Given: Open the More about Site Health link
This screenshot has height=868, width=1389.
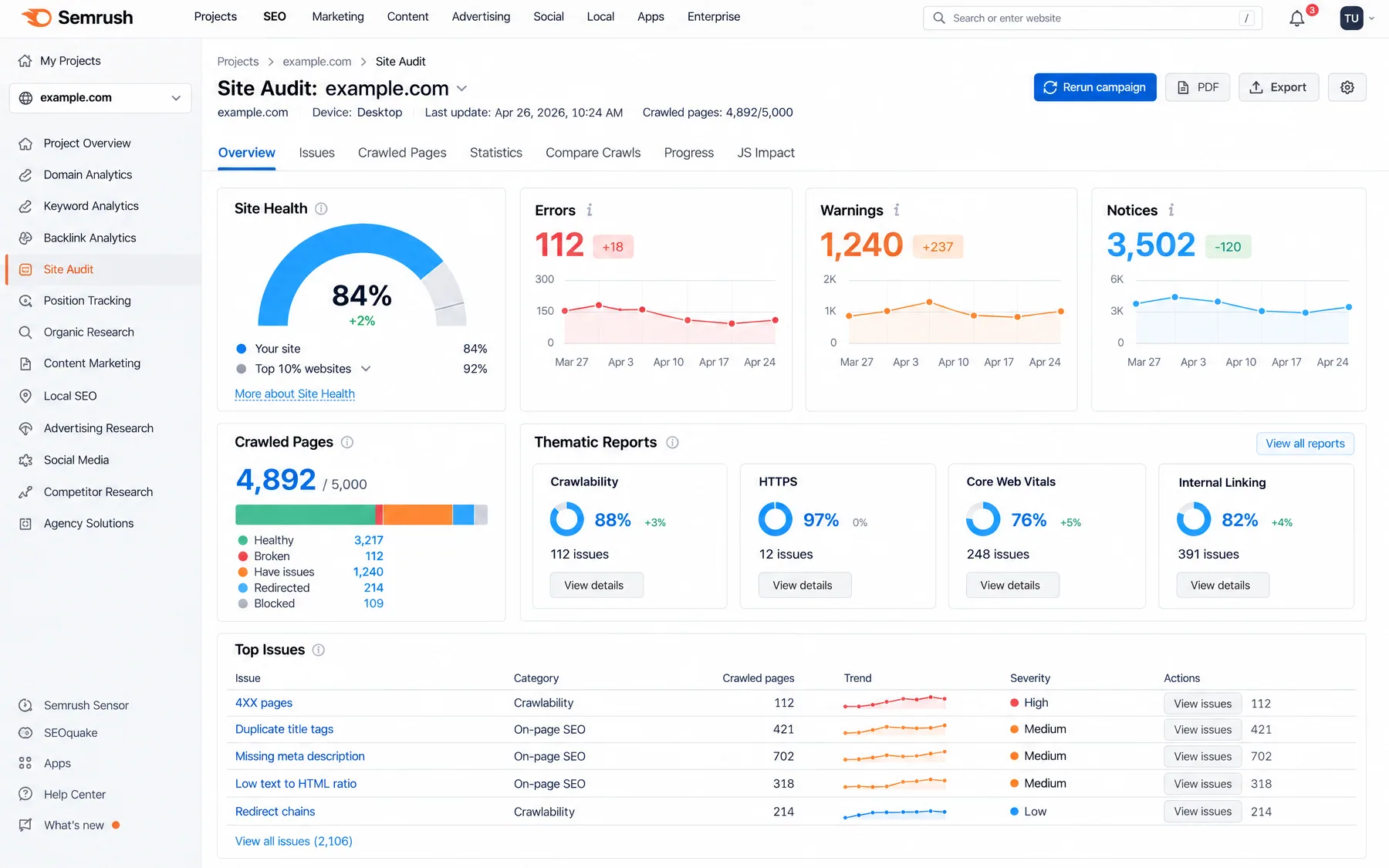Looking at the screenshot, I should [x=295, y=393].
